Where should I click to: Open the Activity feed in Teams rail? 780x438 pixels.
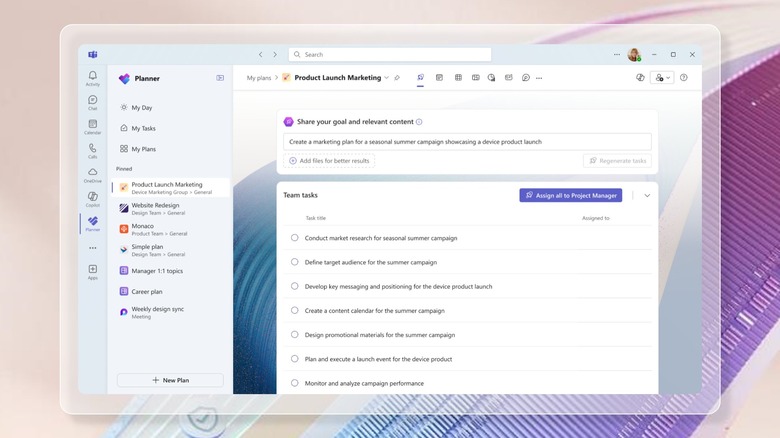pyautogui.click(x=92, y=78)
